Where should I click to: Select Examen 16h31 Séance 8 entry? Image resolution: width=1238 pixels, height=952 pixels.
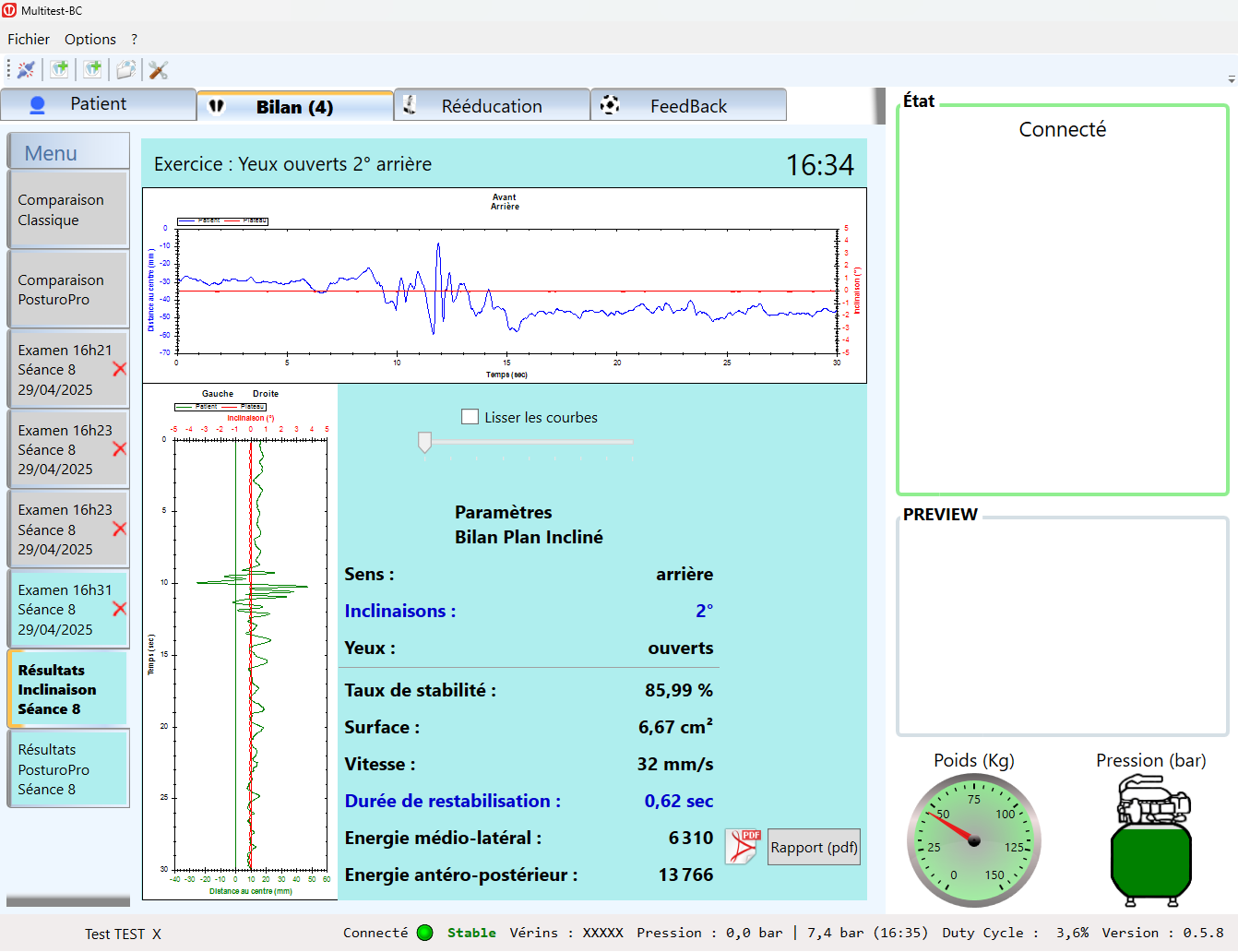68,610
